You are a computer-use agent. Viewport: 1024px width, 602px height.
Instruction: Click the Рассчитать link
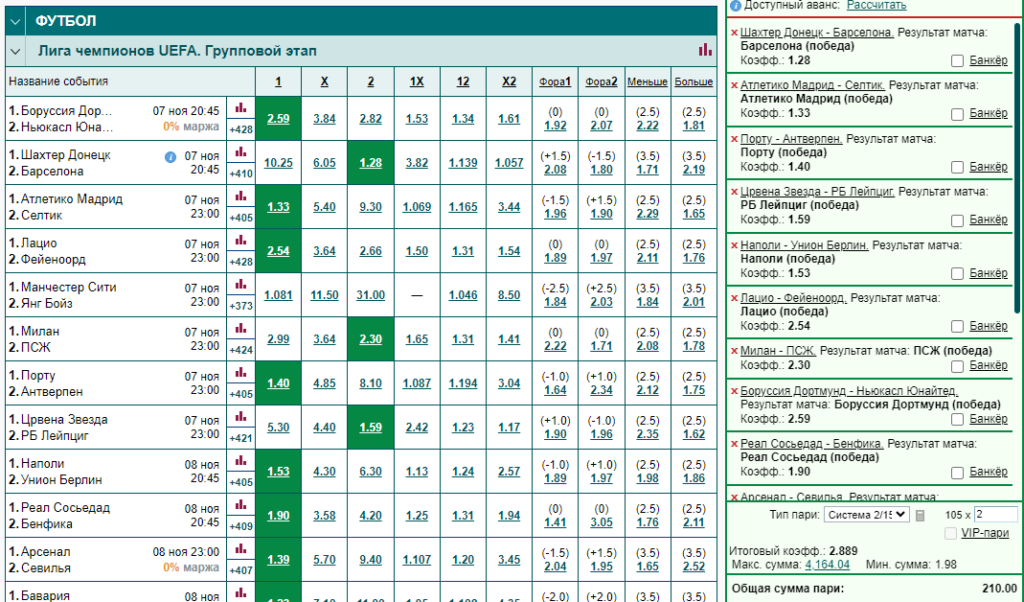point(876,5)
